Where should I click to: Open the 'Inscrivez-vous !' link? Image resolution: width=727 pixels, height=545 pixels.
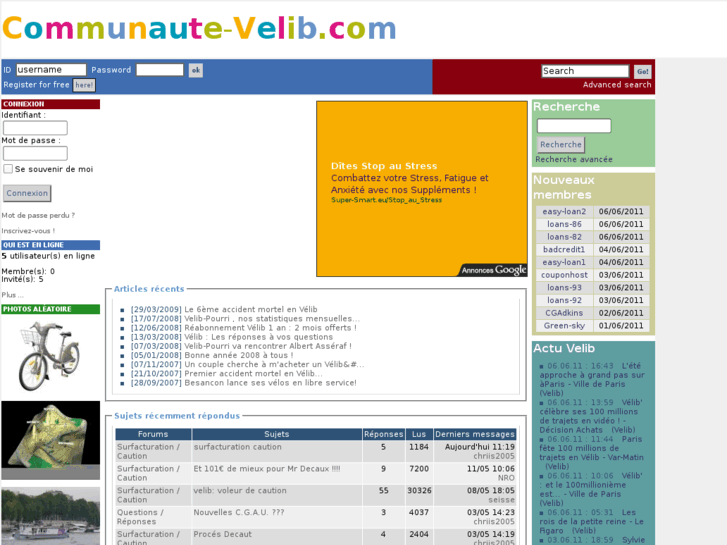tap(28, 231)
